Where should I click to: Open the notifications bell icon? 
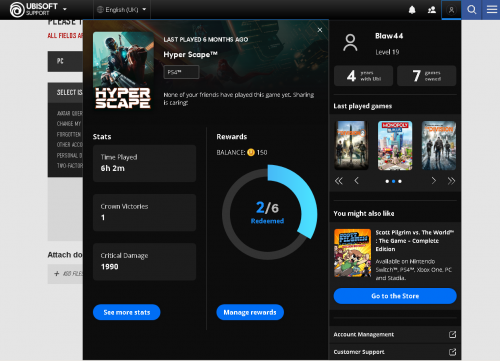(412, 10)
